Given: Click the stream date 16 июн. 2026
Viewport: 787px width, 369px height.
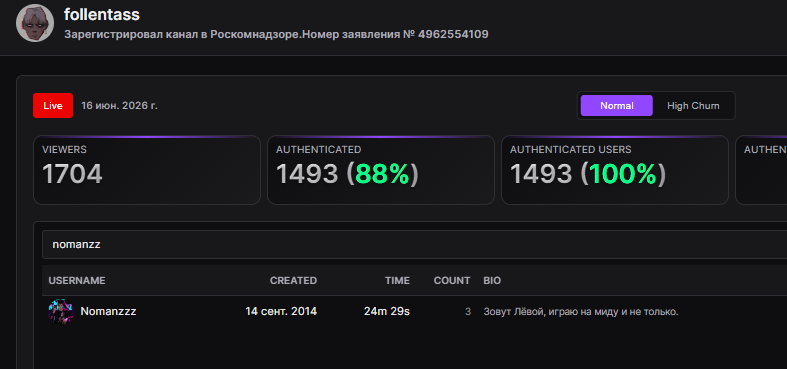Looking at the screenshot, I should pyautogui.click(x=119, y=106).
